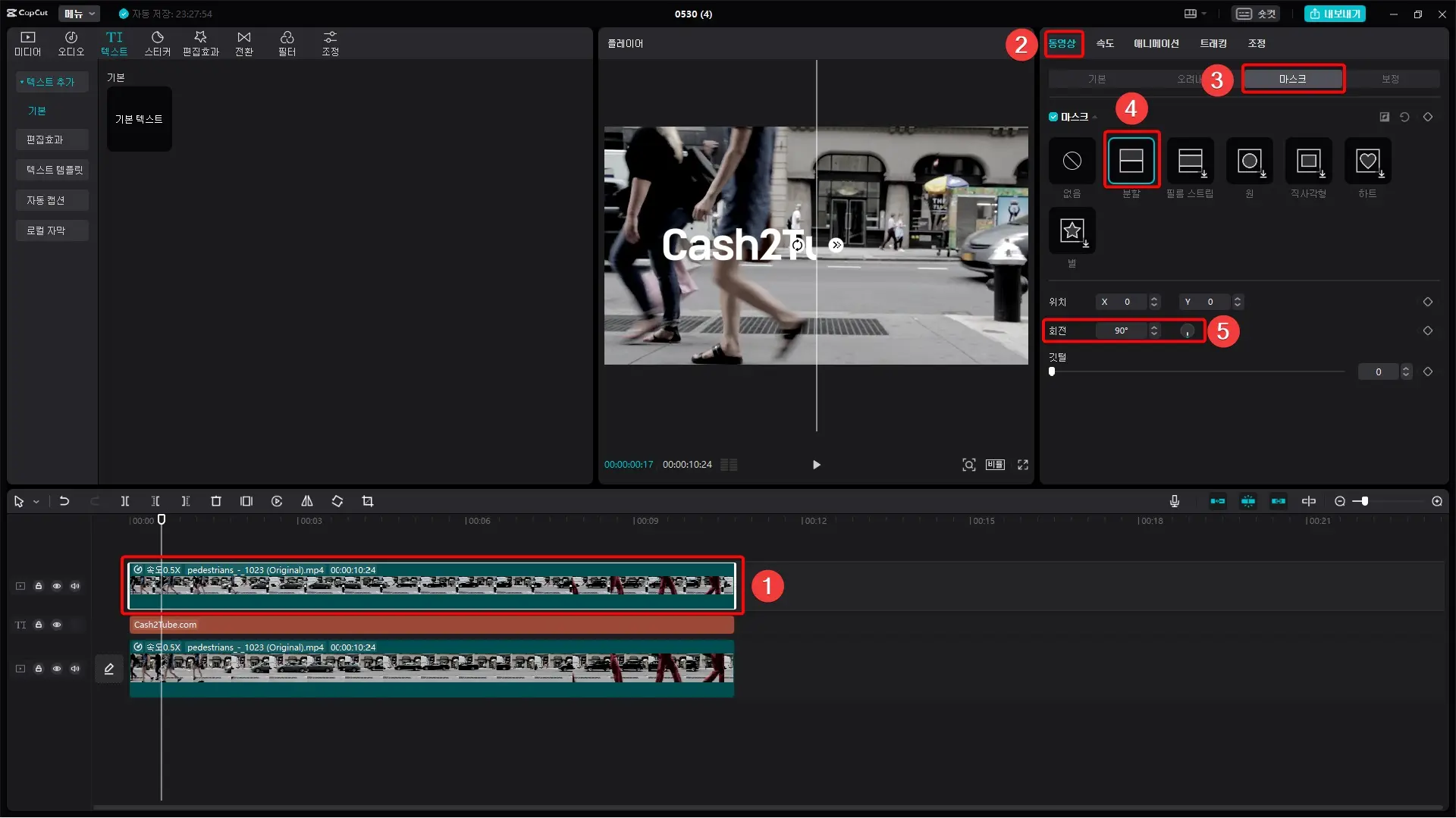Switch to the 보정 sub-tab
The image size is (1456, 818).
coord(1390,79)
